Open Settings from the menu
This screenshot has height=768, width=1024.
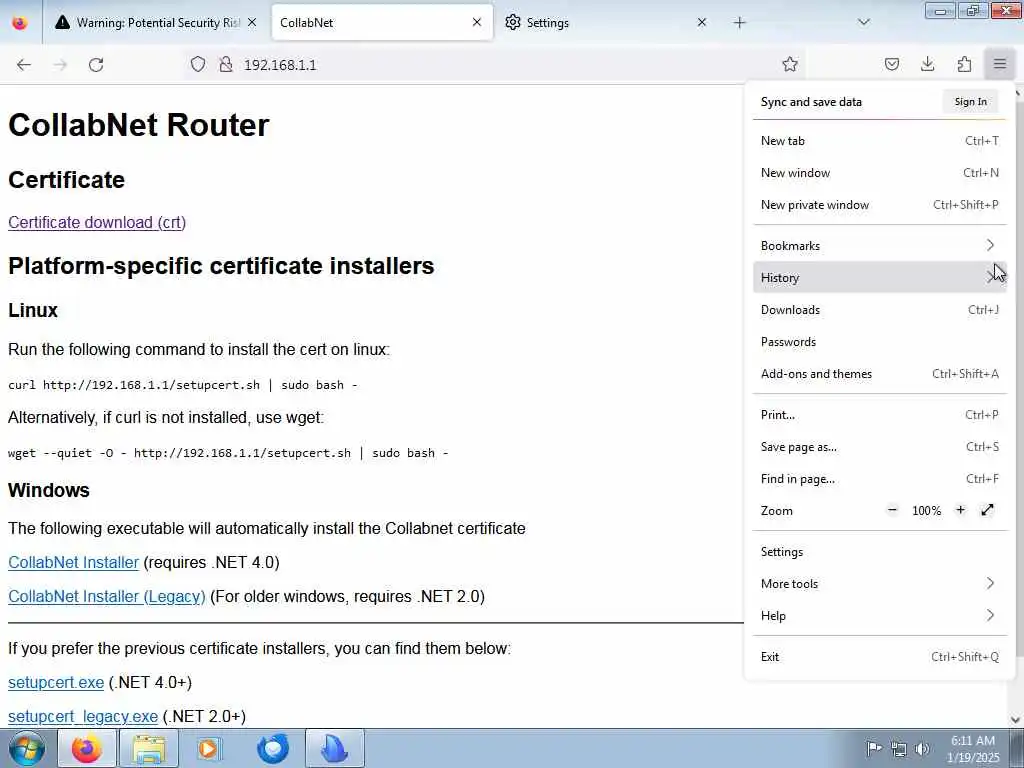point(880,552)
